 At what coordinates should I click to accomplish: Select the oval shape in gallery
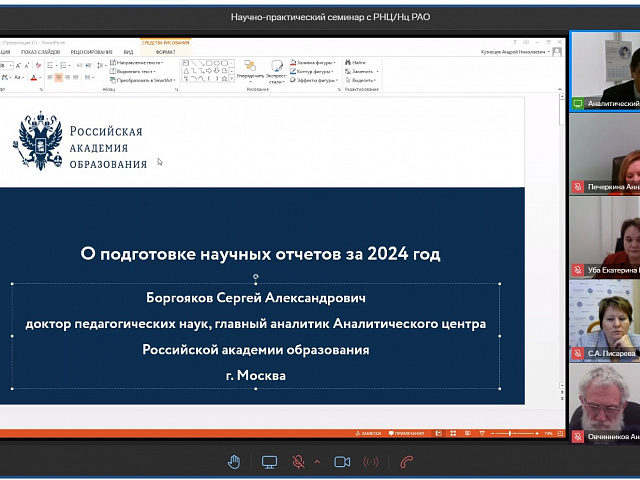[217, 63]
